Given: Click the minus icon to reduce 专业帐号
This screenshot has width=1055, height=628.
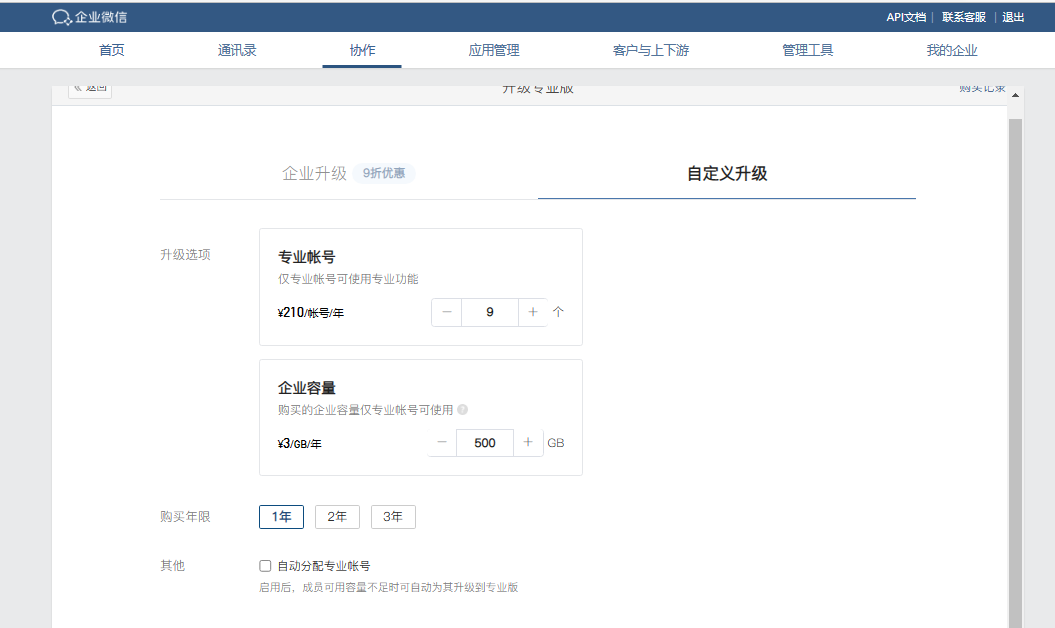Looking at the screenshot, I should tap(446, 312).
